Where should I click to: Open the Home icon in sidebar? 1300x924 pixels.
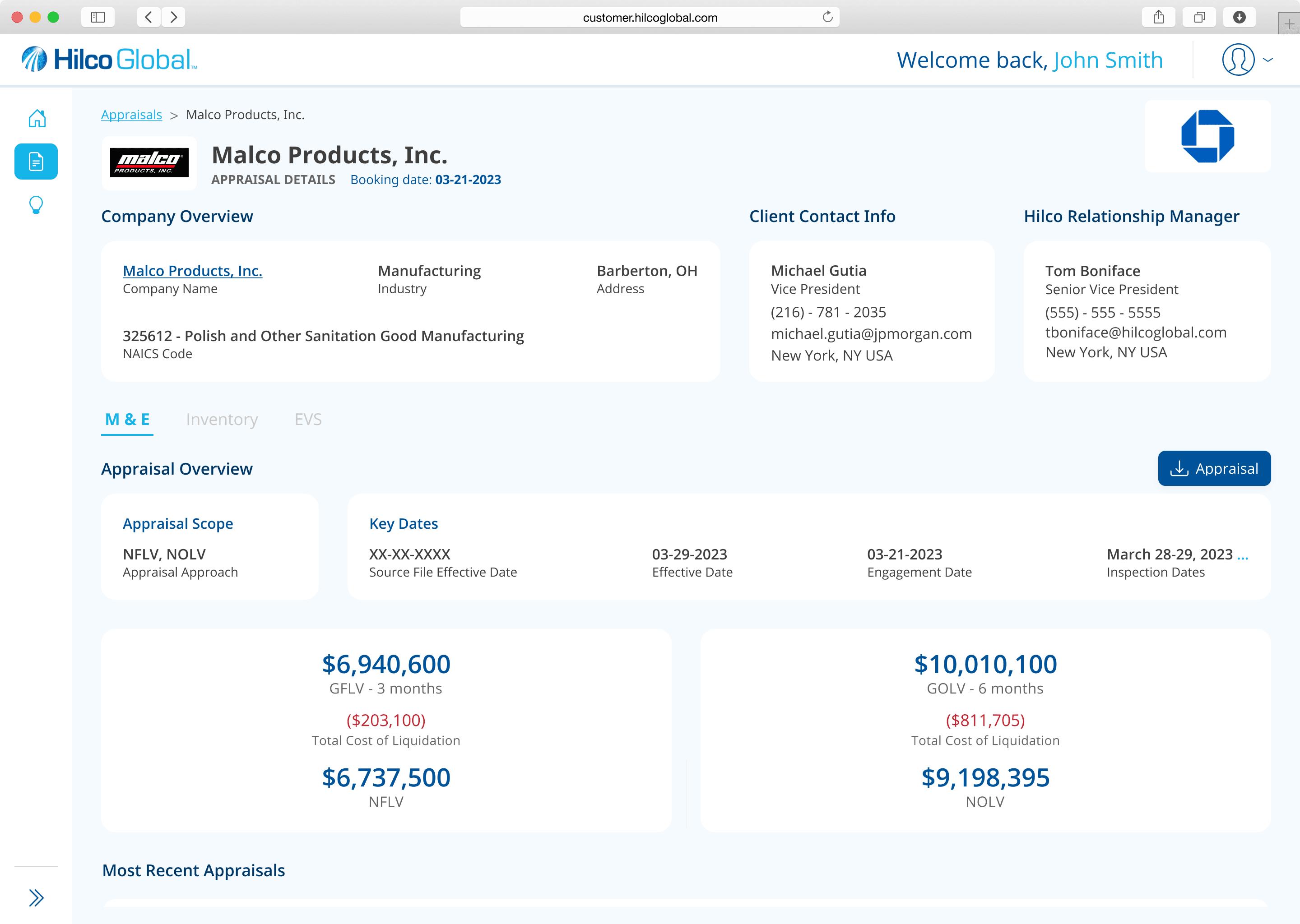coord(37,118)
